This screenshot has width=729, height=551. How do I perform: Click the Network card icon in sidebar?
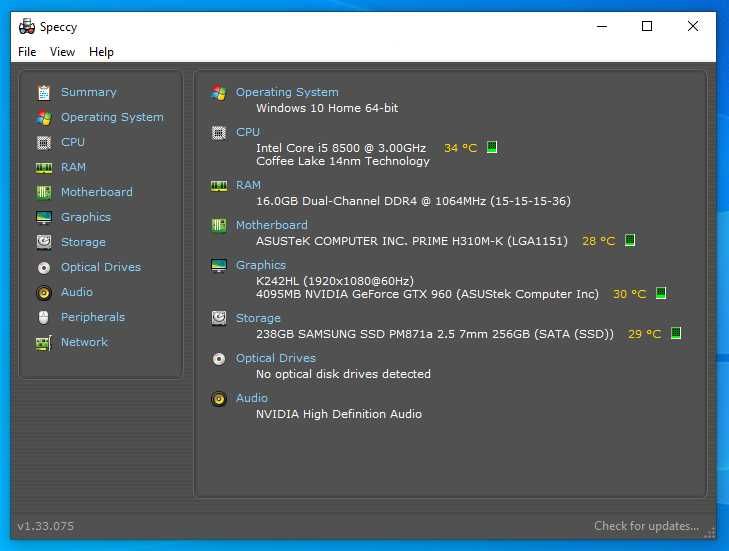point(44,343)
